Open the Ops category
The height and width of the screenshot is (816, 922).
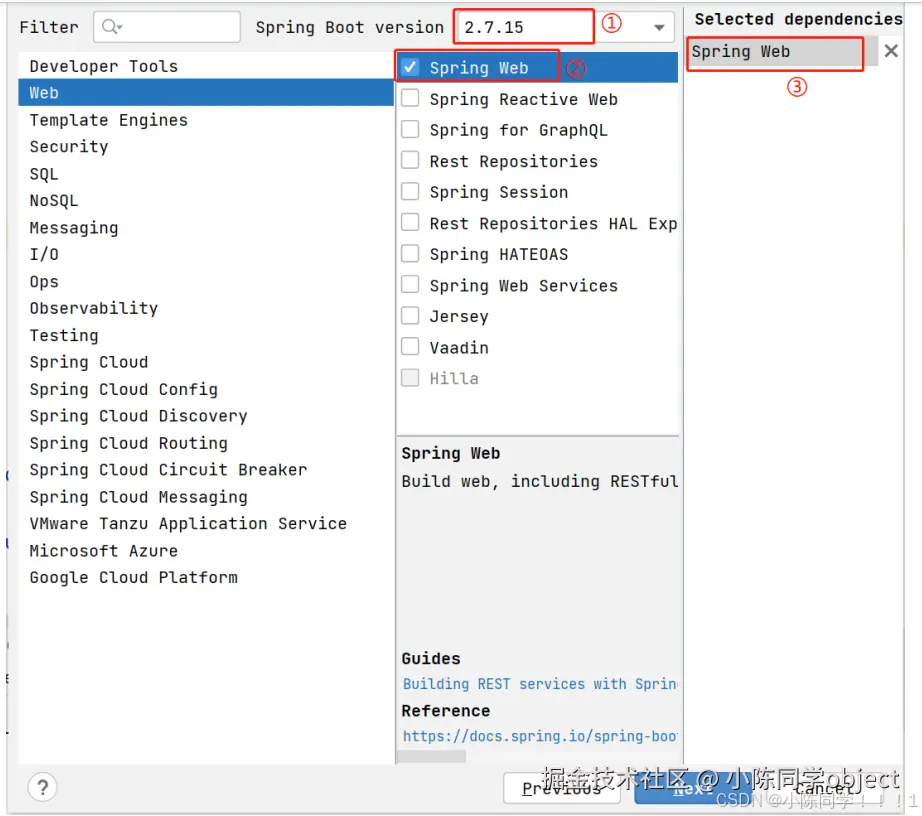pos(206,282)
